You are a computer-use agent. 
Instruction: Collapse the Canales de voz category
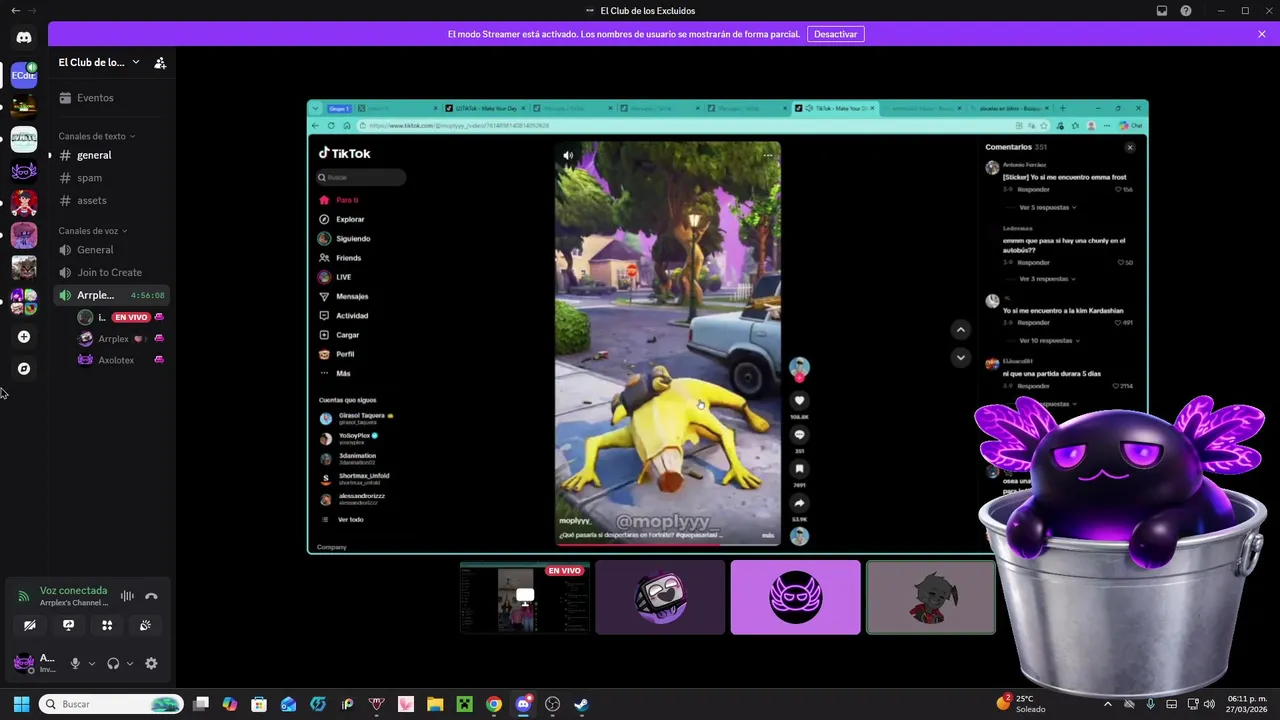pos(92,231)
